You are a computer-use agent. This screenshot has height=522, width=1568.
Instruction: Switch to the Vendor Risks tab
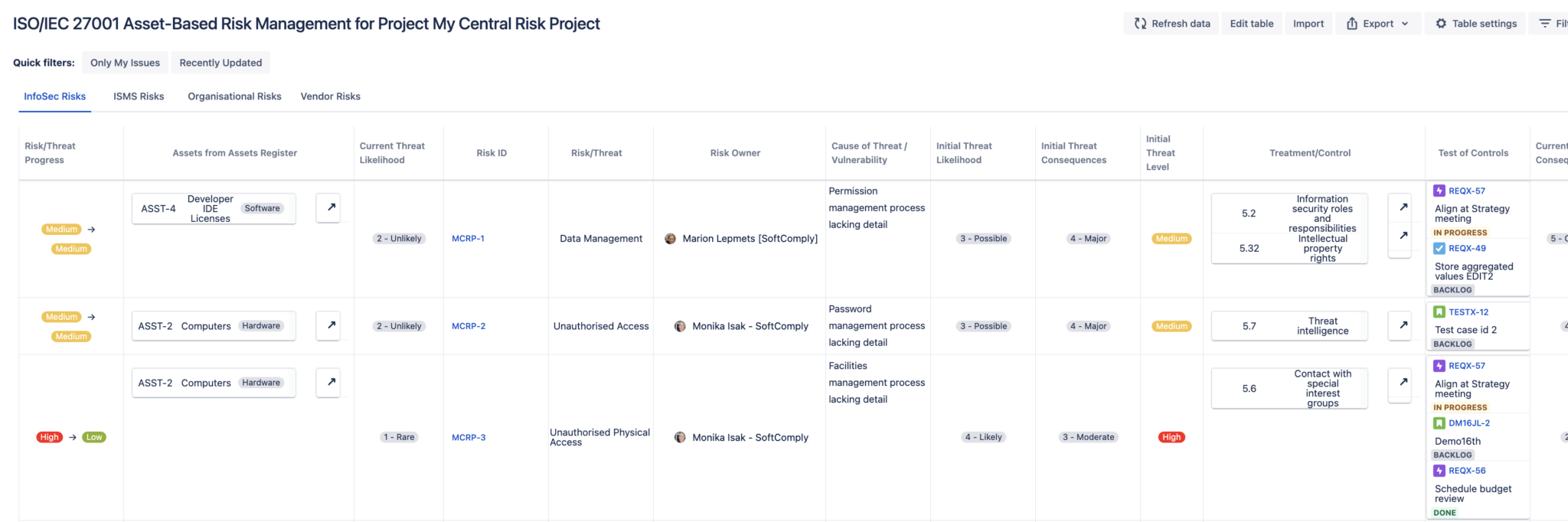point(331,96)
